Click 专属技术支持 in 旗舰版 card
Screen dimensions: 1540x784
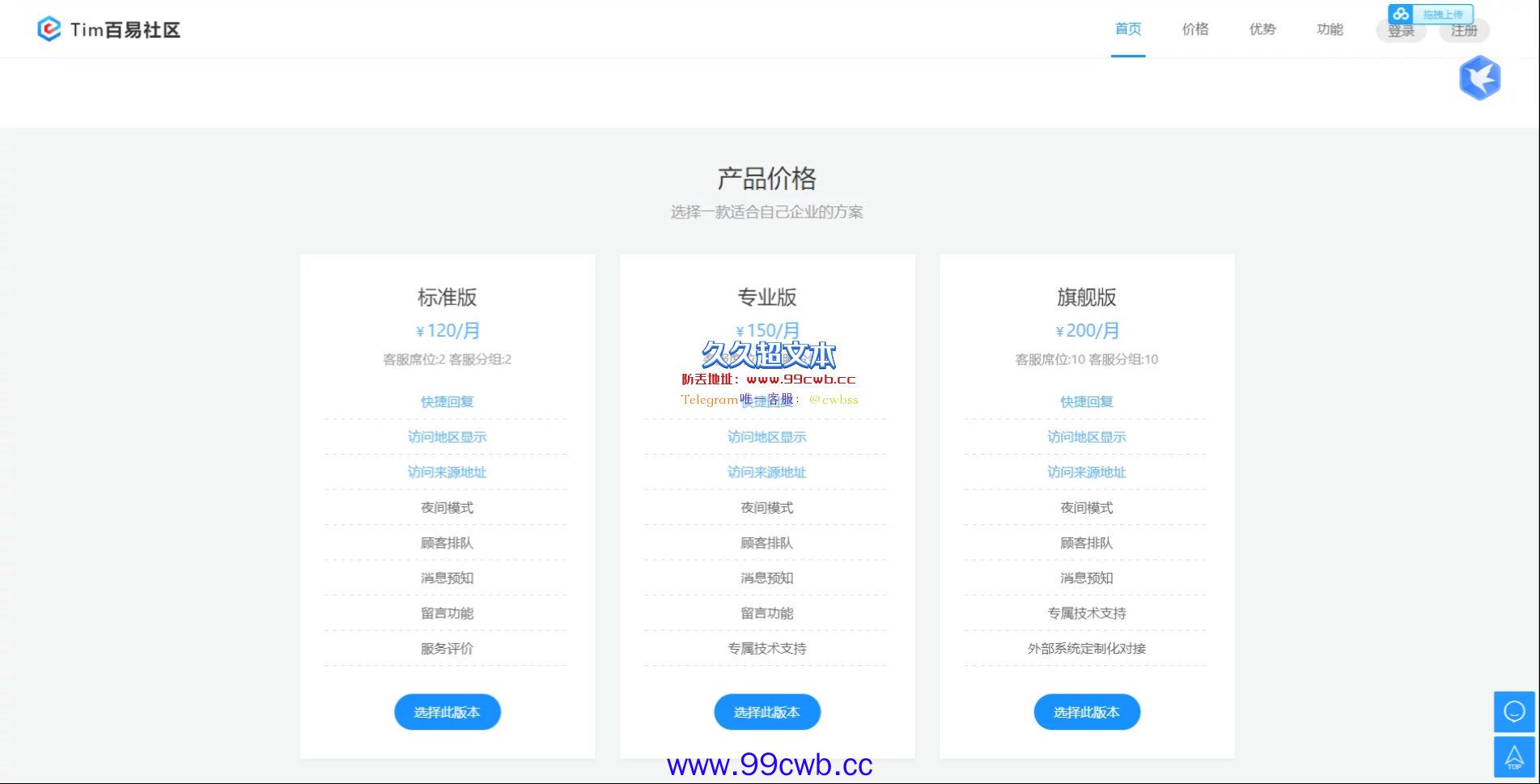coord(1087,613)
